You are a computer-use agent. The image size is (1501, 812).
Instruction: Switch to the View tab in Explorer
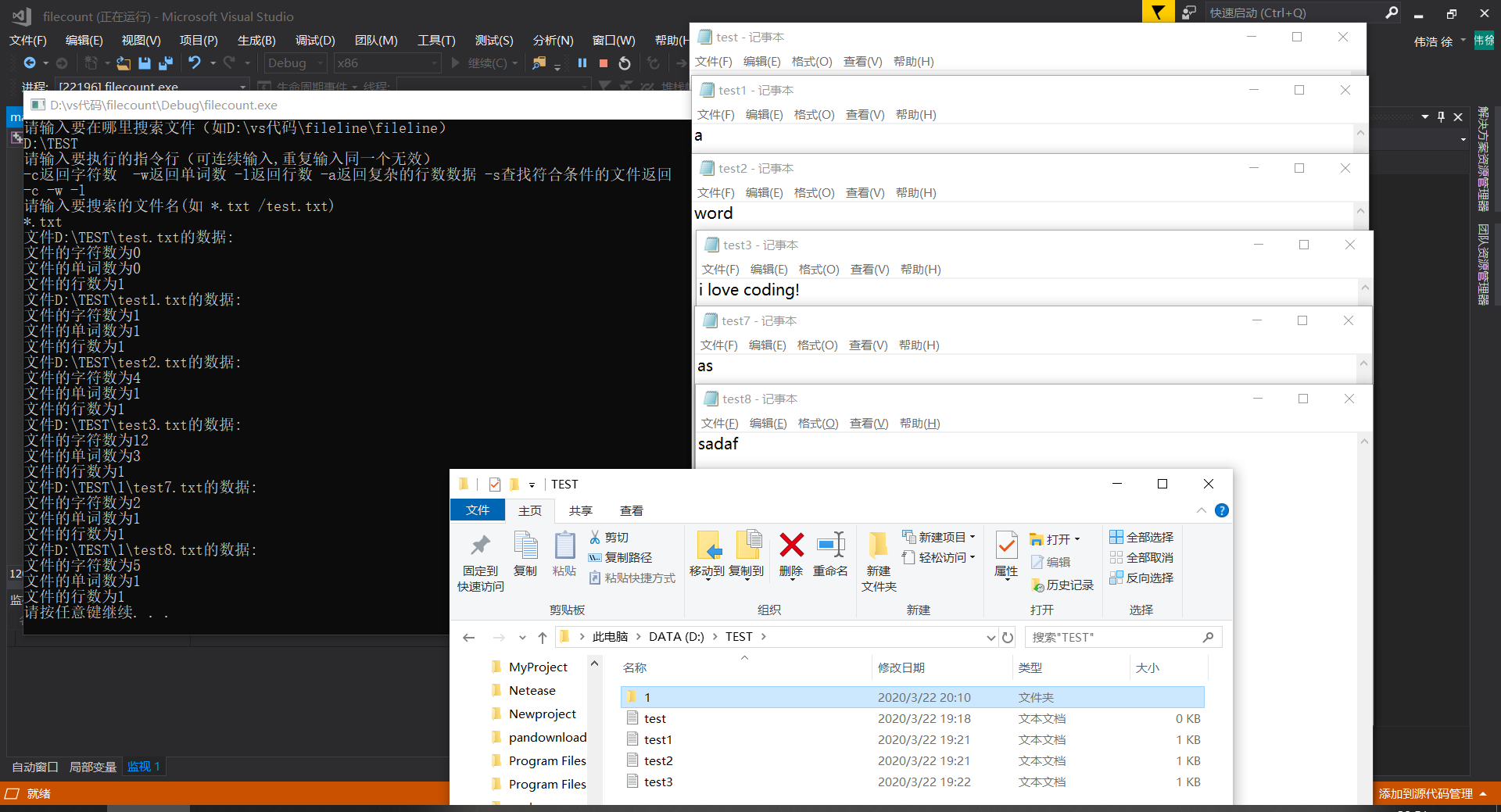(632, 510)
